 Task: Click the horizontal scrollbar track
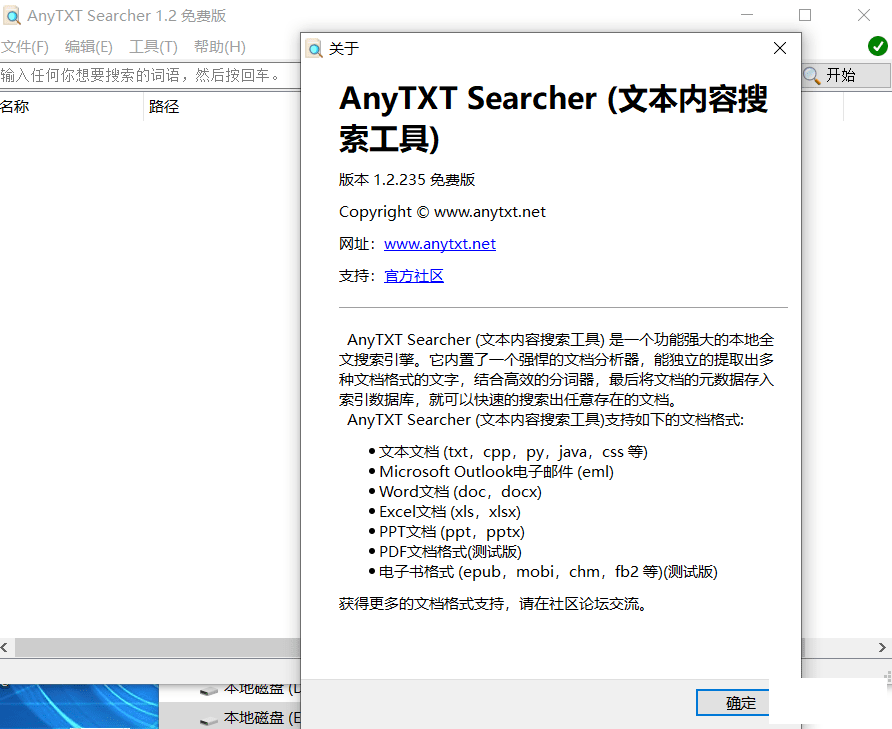coord(158,647)
